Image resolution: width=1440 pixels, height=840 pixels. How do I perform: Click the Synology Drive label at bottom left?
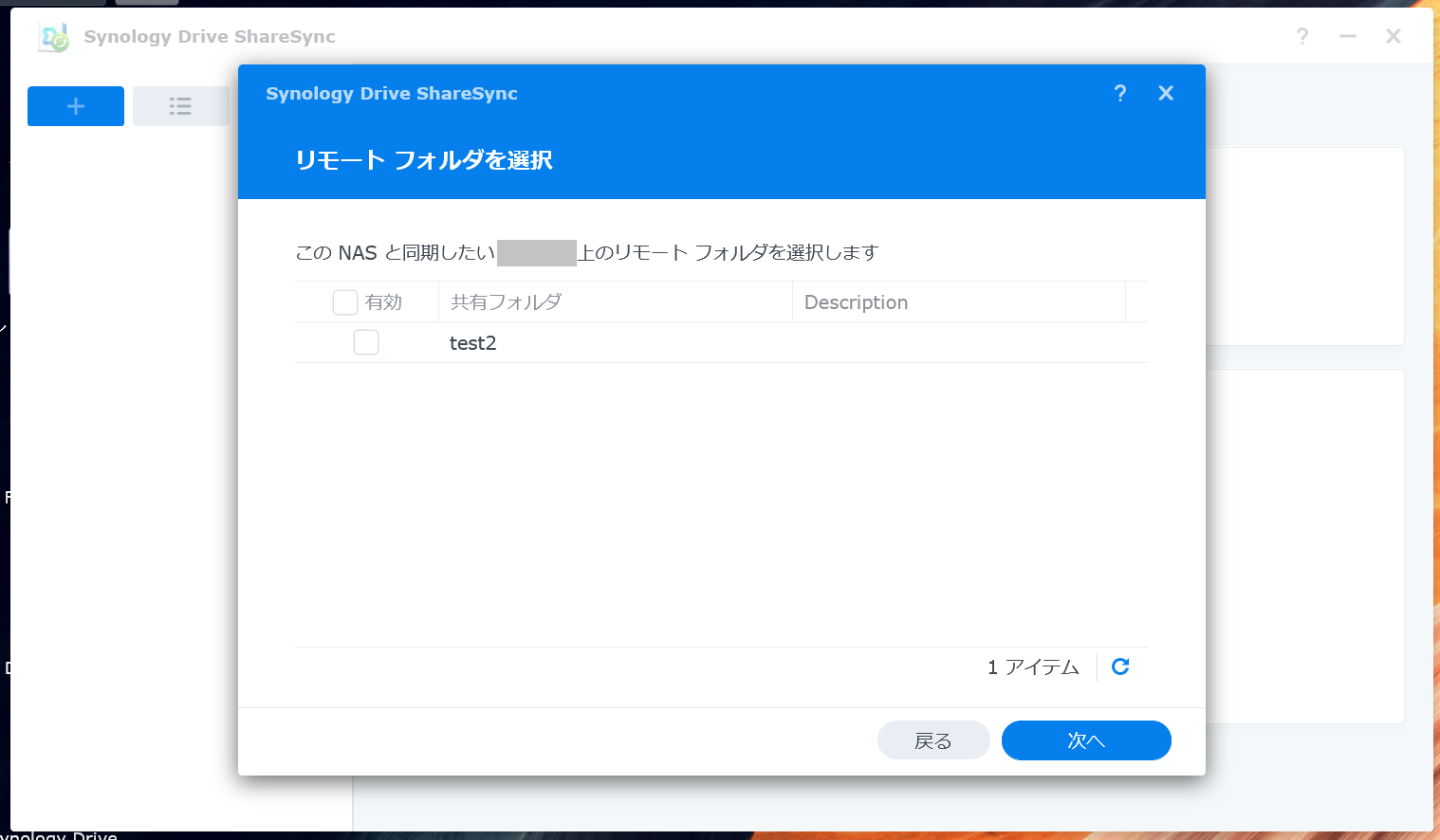tap(59, 833)
